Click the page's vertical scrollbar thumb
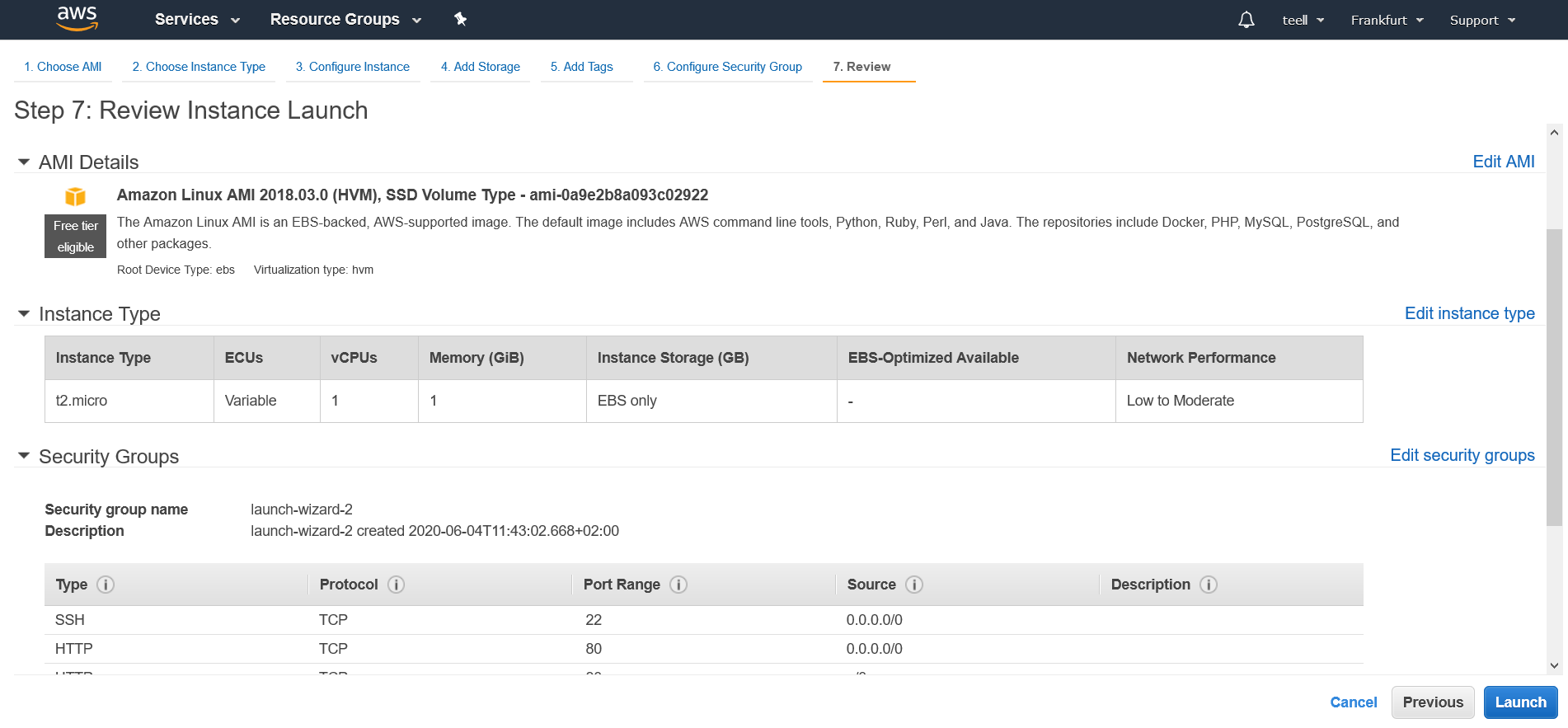The height and width of the screenshot is (728, 1568). click(x=1554, y=377)
